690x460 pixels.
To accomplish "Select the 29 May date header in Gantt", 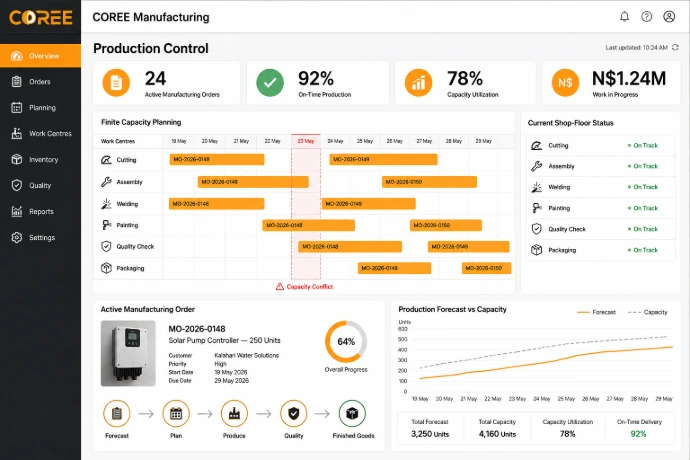I will point(484,141).
